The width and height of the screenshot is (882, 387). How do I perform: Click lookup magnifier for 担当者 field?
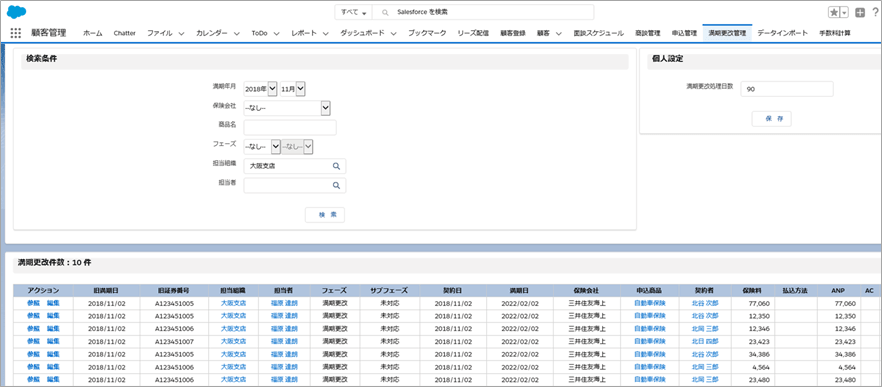tap(336, 185)
